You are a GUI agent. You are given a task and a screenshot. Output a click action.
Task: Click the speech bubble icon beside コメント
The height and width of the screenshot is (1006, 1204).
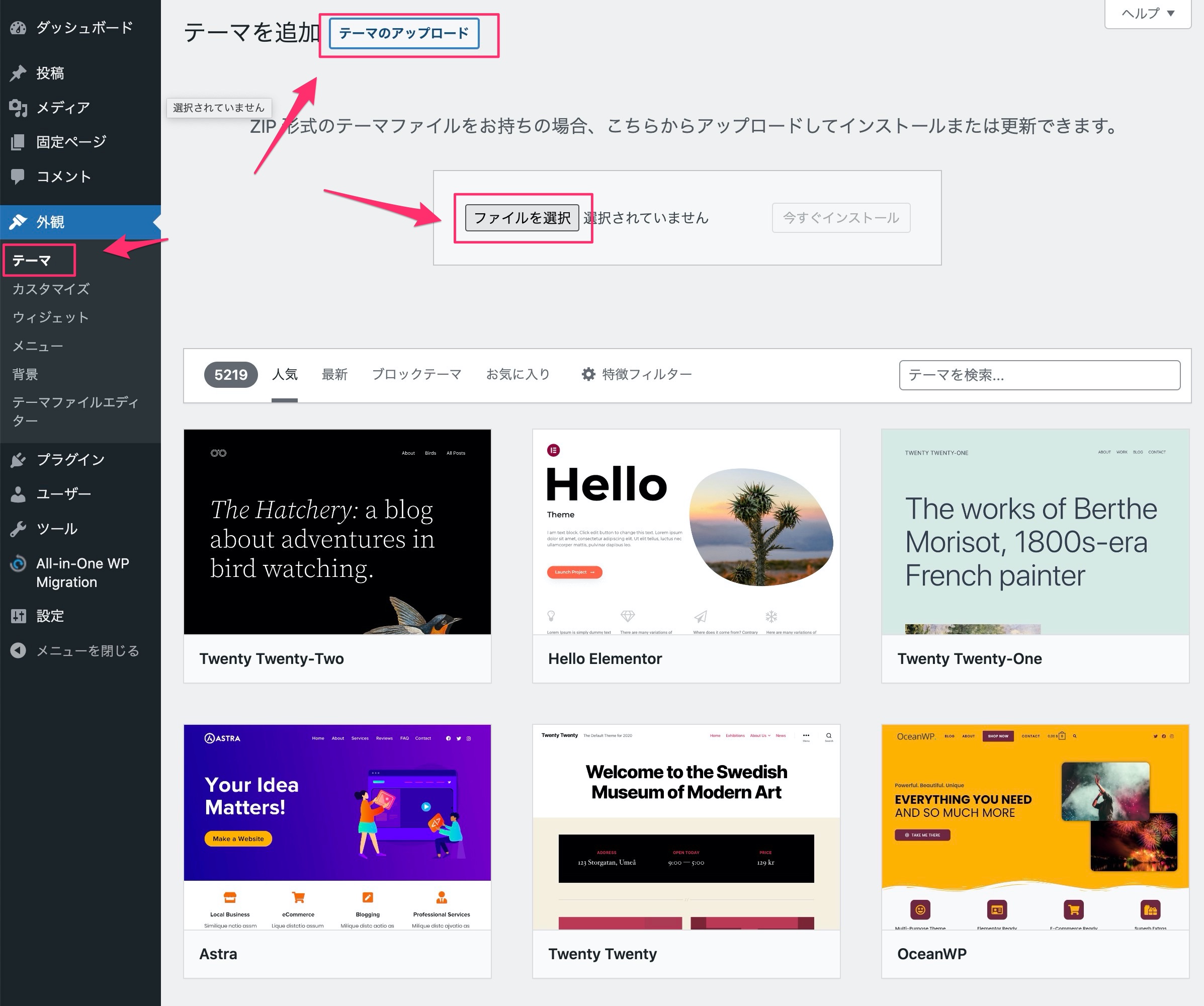pos(18,177)
